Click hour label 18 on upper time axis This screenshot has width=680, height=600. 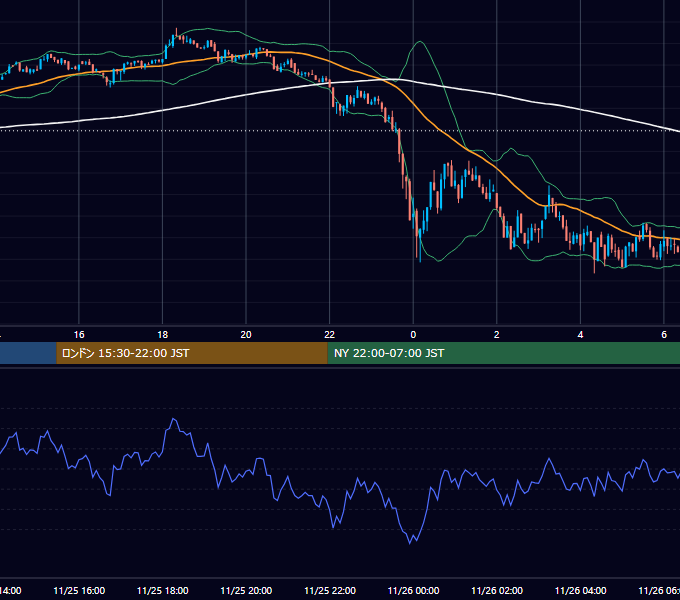point(163,335)
